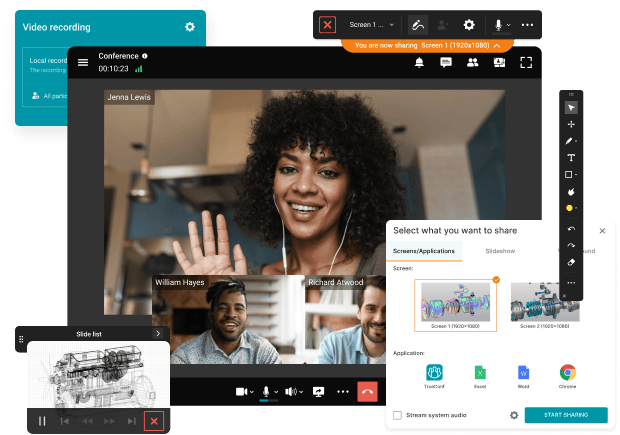
Task: Redo last annotation
Action: click(x=571, y=246)
